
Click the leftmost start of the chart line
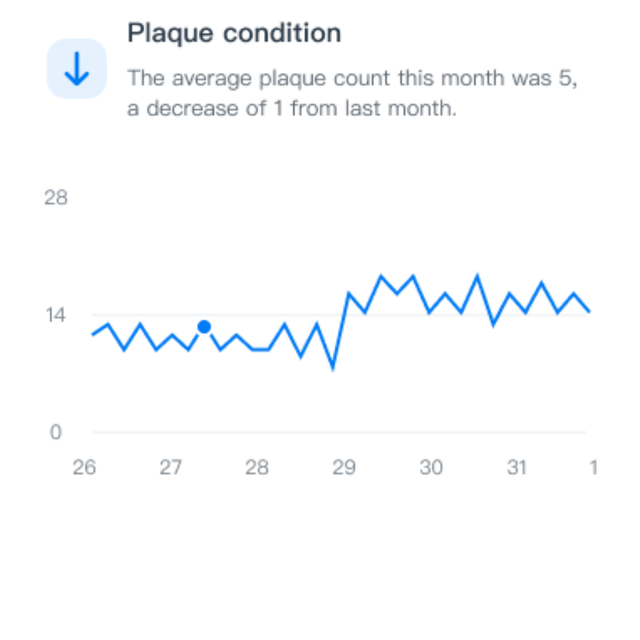click(93, 334)
